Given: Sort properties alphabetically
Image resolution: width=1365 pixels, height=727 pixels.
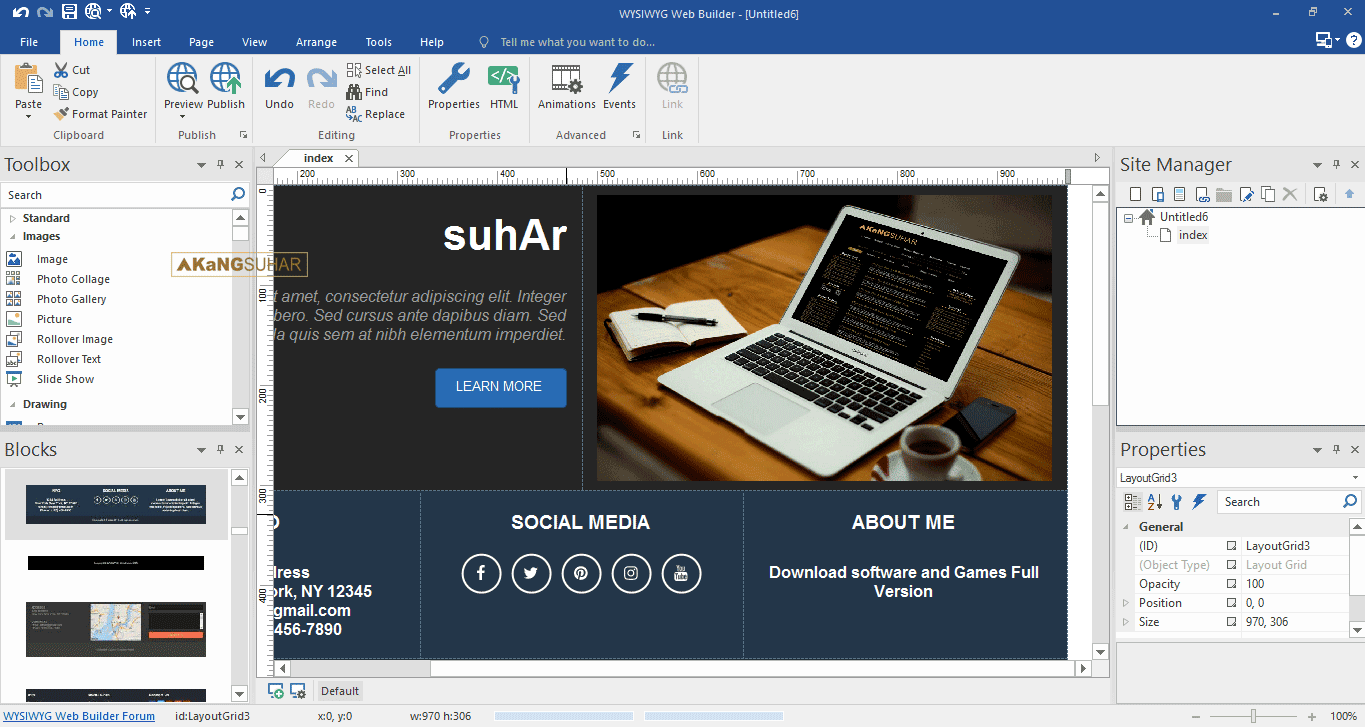Looking at the screenshot, I should click(1154, 502).
